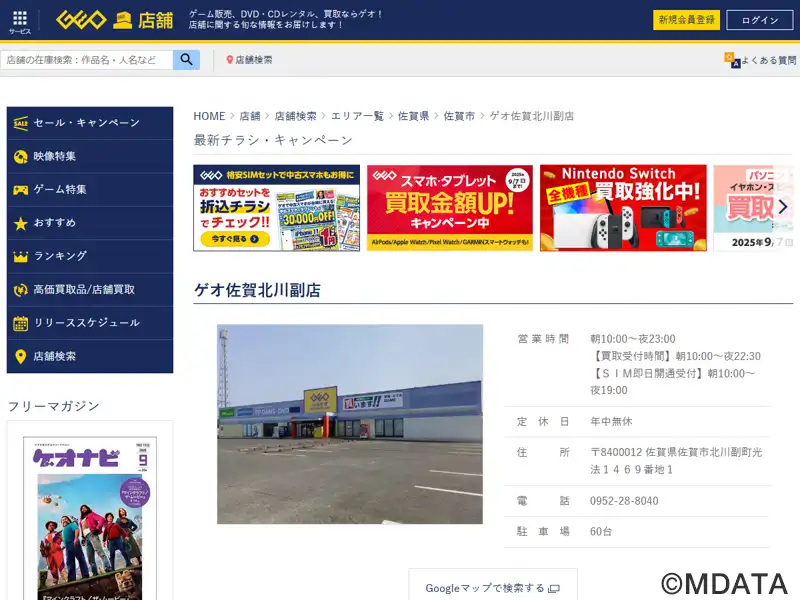The height and width of the screenshot is (600, 800).
Task: Click the FAQ Q&A icon
Action: pos(732,60)
